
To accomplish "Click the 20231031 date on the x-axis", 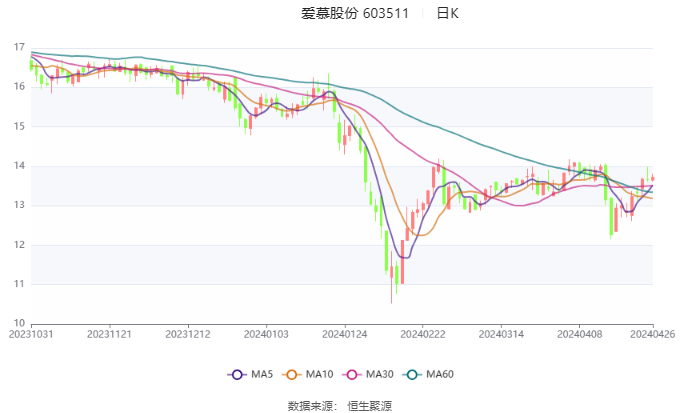I will pyautogui.click(x=31, y=334).
